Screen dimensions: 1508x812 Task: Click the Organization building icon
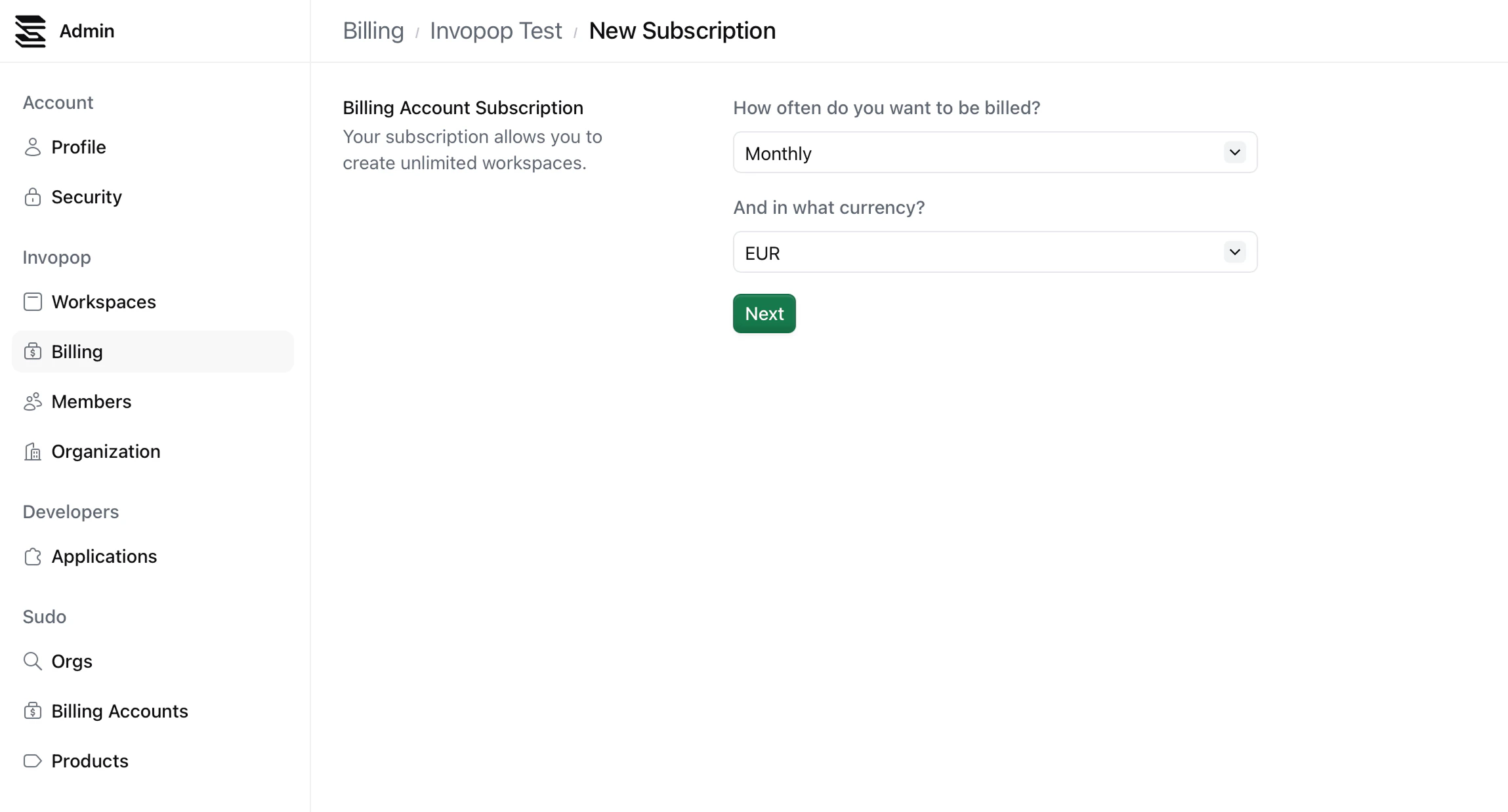32,451
